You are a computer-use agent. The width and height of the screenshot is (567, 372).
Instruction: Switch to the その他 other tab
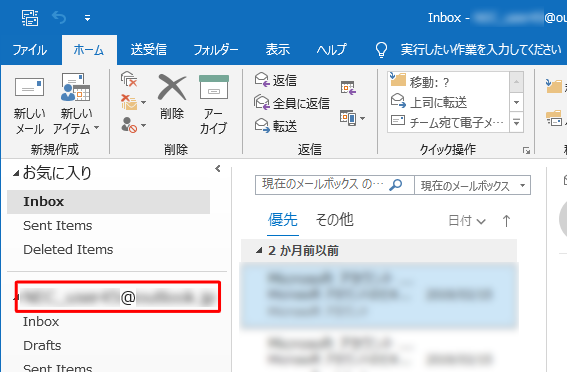coord(334,220)
